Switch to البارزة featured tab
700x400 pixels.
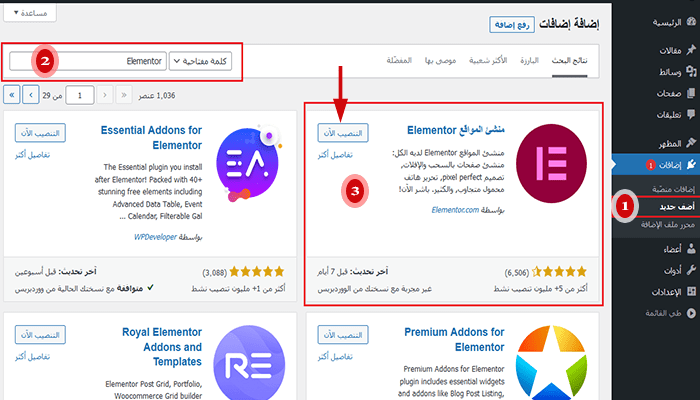point(529,60)
